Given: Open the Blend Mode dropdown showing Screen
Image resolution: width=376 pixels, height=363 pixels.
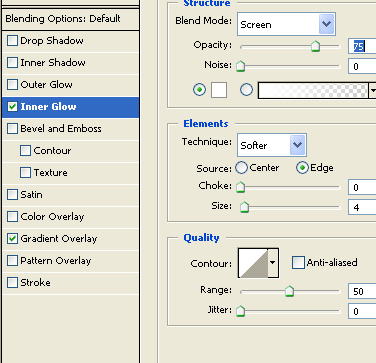Looking at the screenshot, I should 286,24.
